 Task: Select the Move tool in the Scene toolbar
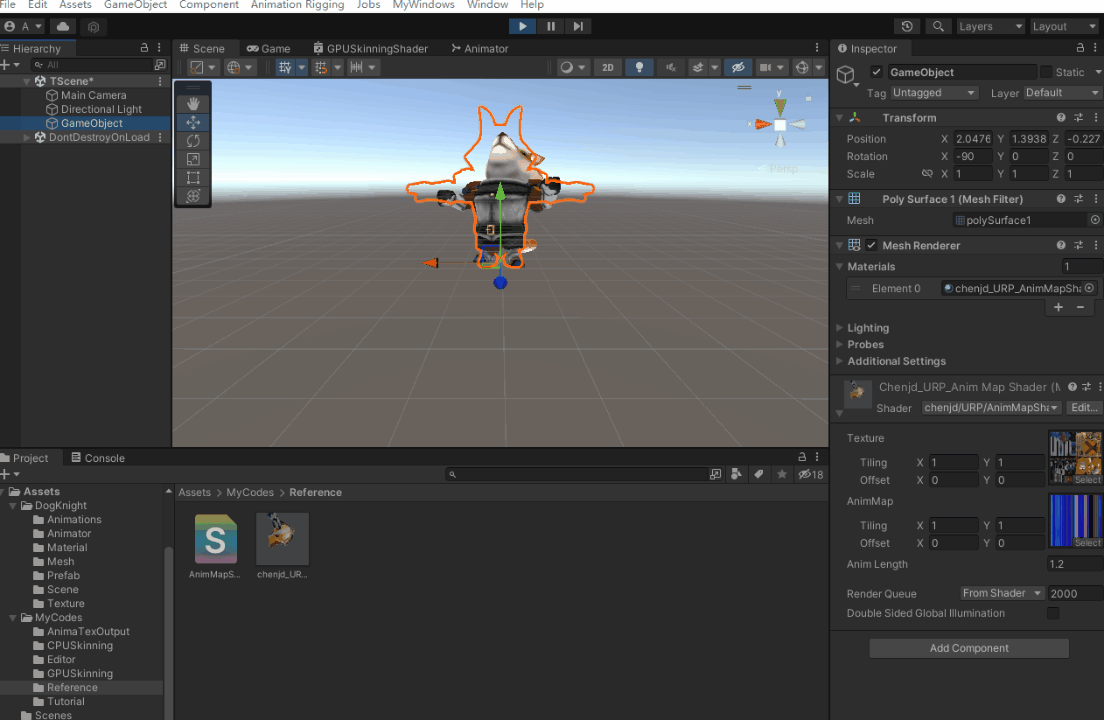click(192, 122)
